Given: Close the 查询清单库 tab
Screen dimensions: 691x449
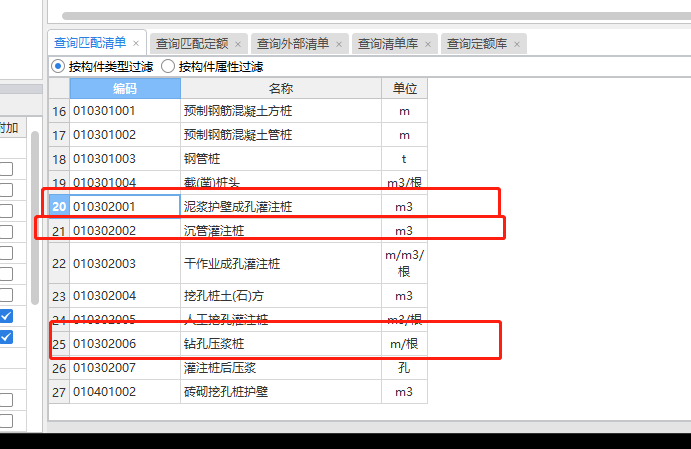Looking at the screenshot, I should point(428,44).
